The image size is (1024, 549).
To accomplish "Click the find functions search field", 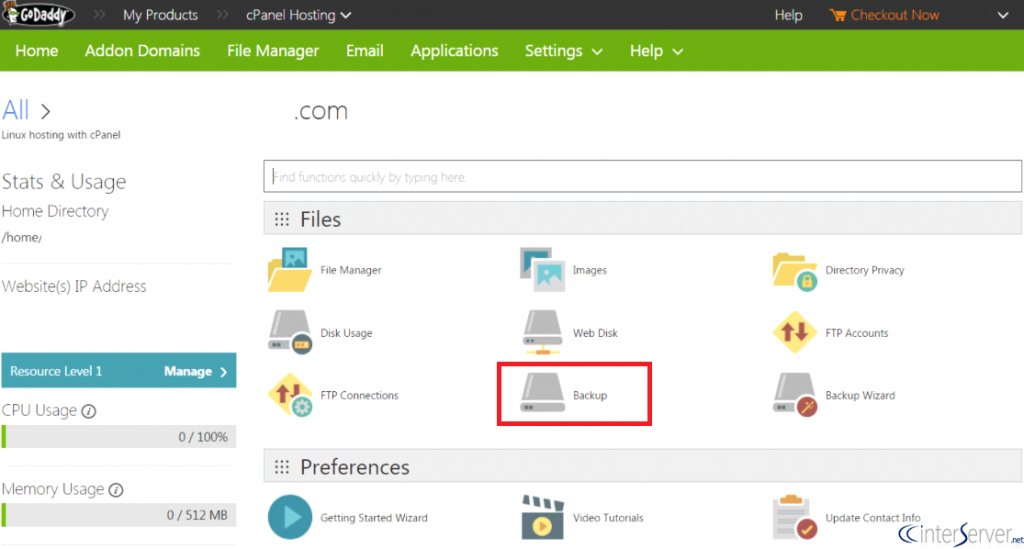I will [x=642, y=177].
